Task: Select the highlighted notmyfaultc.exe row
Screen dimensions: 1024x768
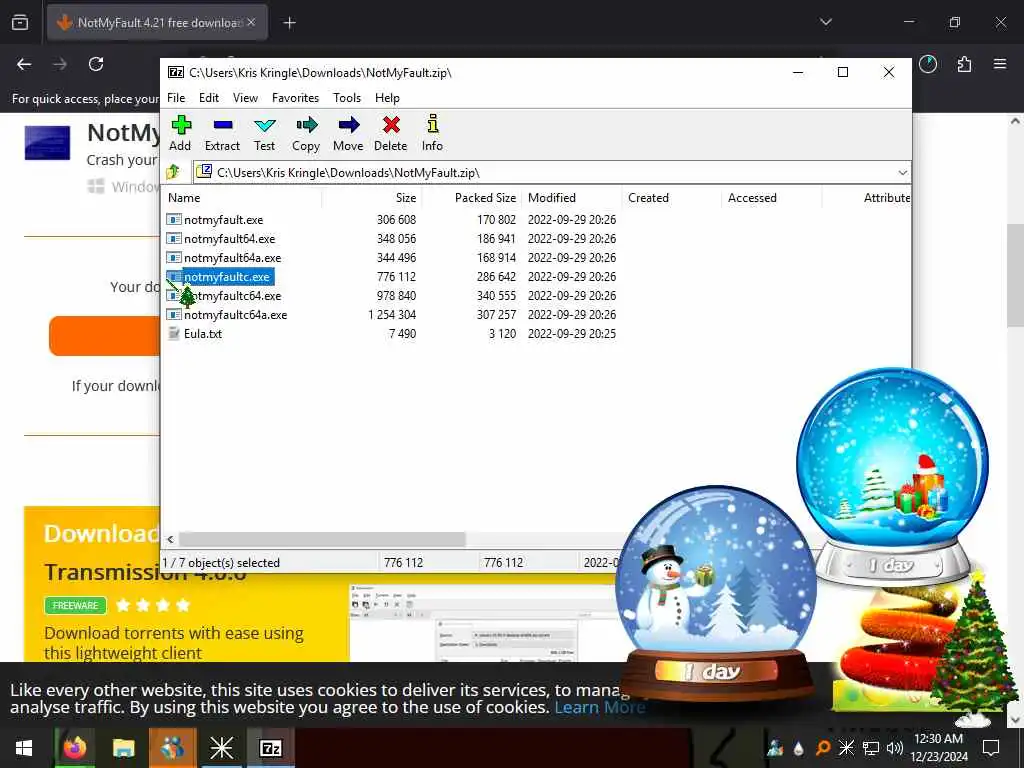Action: click(x=227, y=277)
